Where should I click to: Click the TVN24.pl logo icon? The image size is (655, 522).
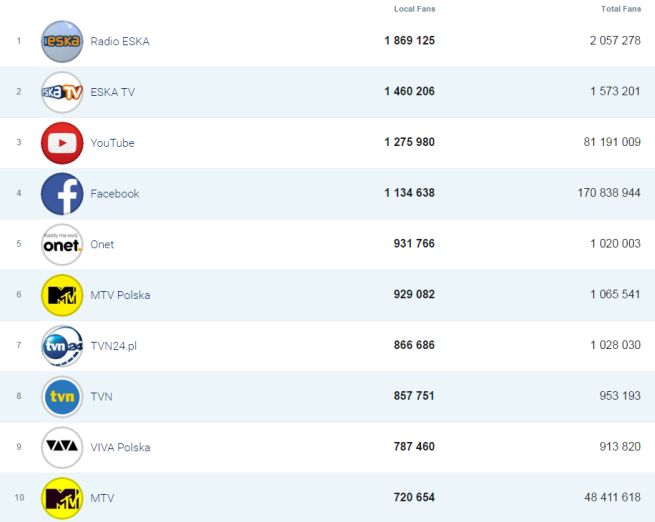coord(62,346)
